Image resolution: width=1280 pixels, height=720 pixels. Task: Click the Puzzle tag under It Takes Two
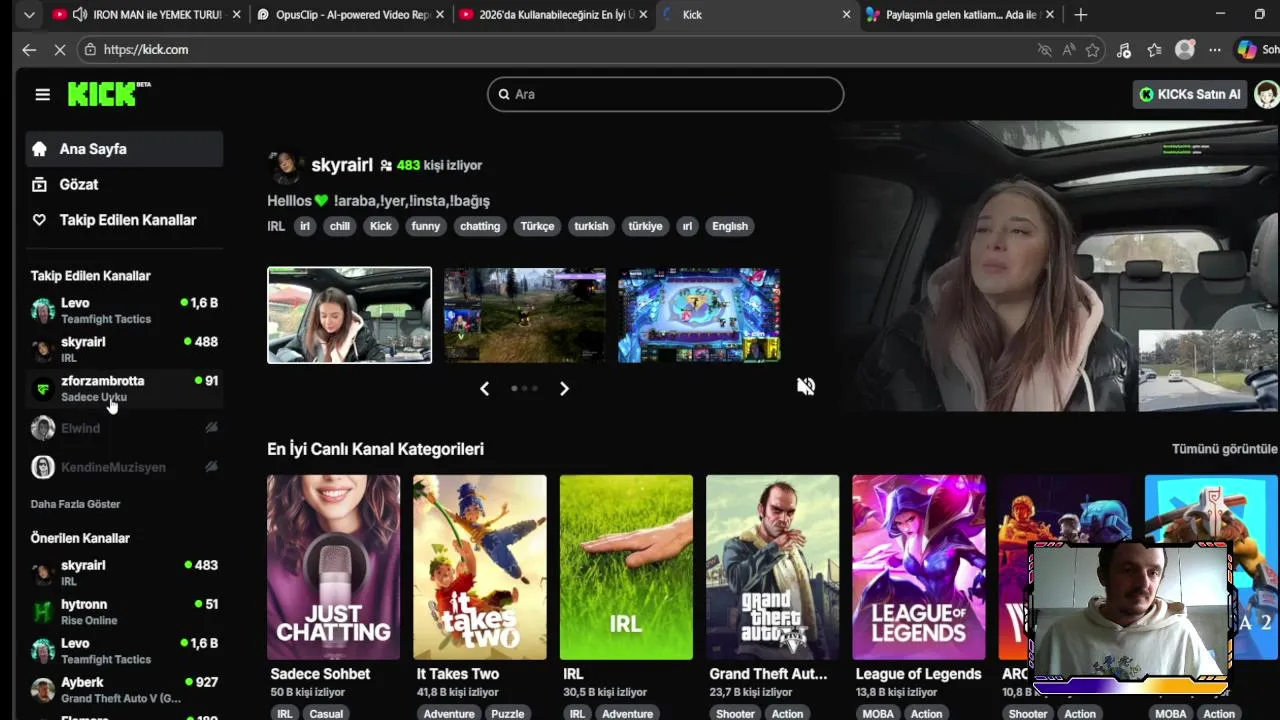coord(507,713)
